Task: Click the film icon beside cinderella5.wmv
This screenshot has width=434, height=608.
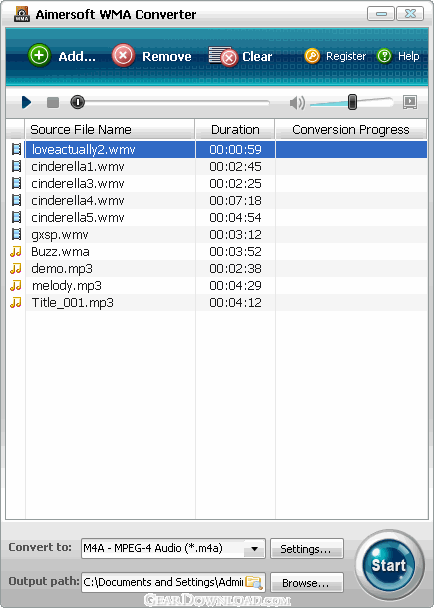Action: 16,217
